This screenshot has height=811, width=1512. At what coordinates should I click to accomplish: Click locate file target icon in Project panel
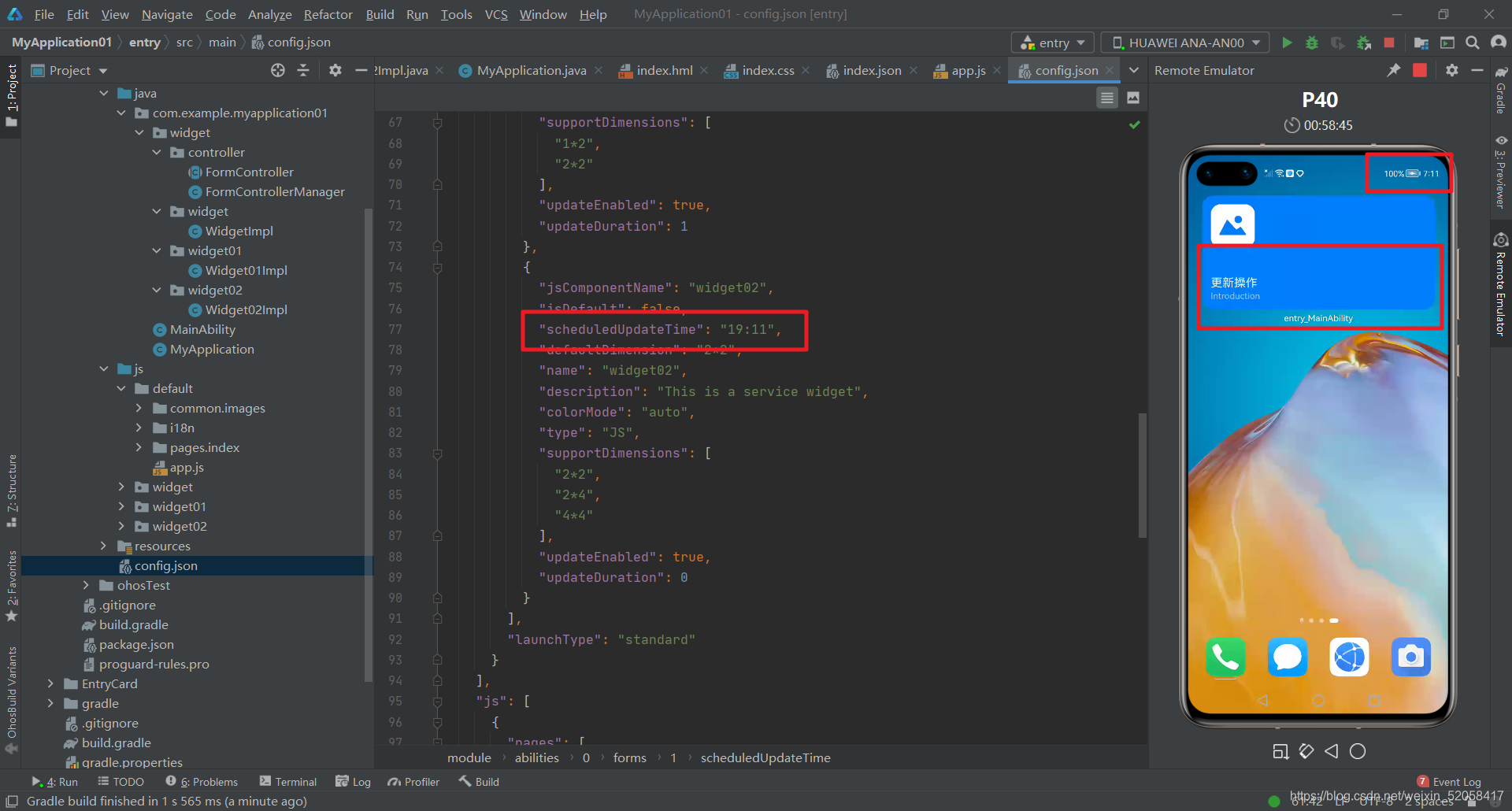pyautogui.click(x=278, y=70)
